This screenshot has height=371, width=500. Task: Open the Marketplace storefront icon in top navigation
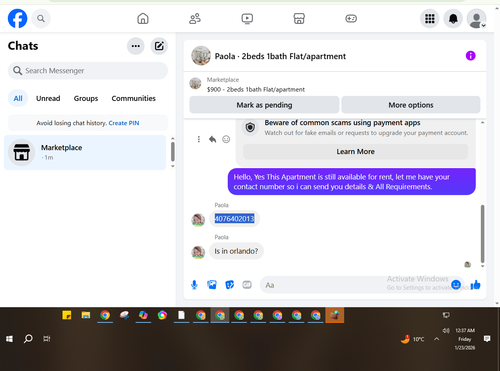299,18
